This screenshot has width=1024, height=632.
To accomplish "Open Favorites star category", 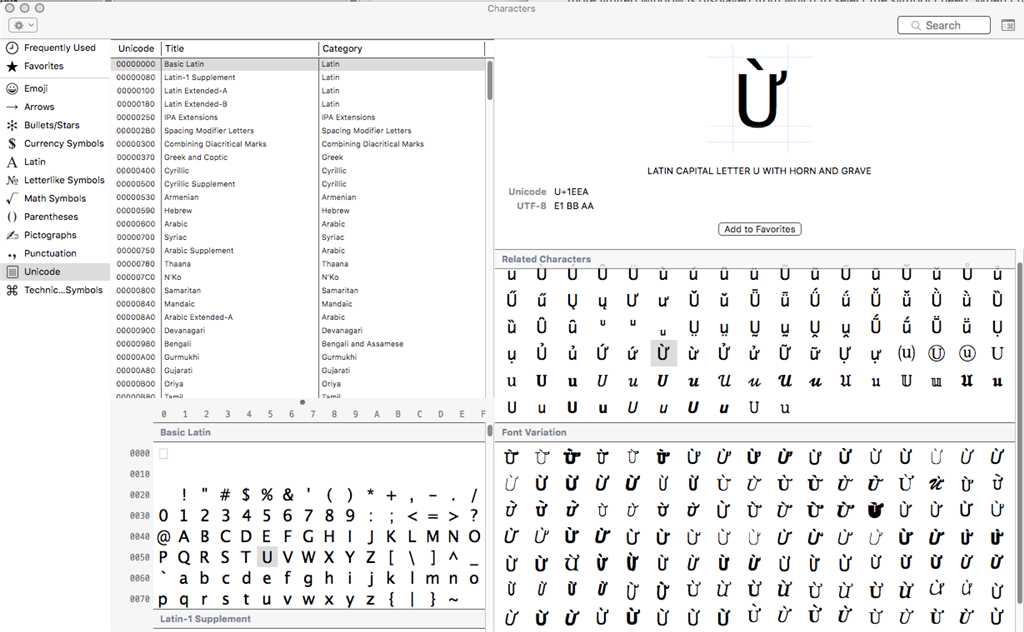I will (x=12, y=66).
